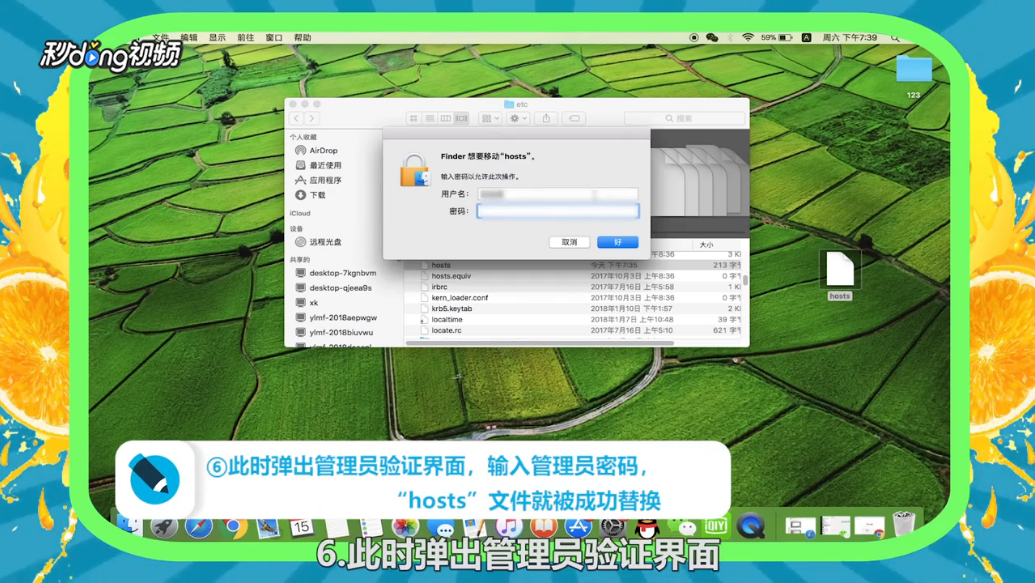
Task: Open App Store from the dock
Action: pyautogui.click(x=578, y=527)
